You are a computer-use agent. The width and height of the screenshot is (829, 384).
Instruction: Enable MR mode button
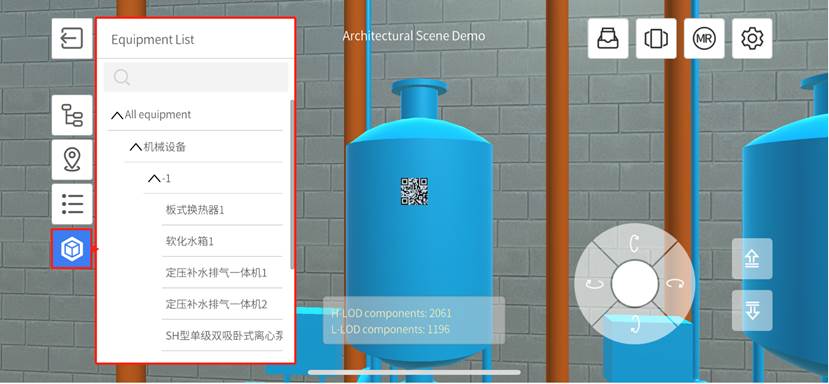click(704, 39)
